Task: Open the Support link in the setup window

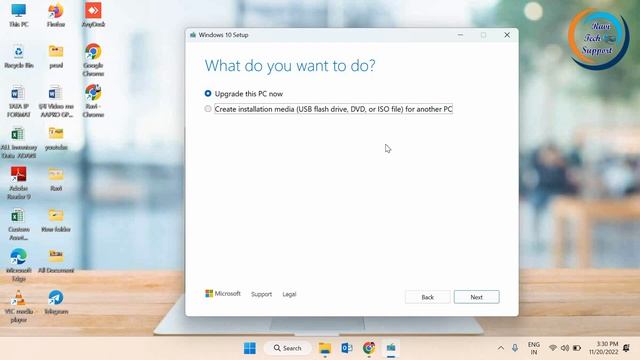Action: 261,294
